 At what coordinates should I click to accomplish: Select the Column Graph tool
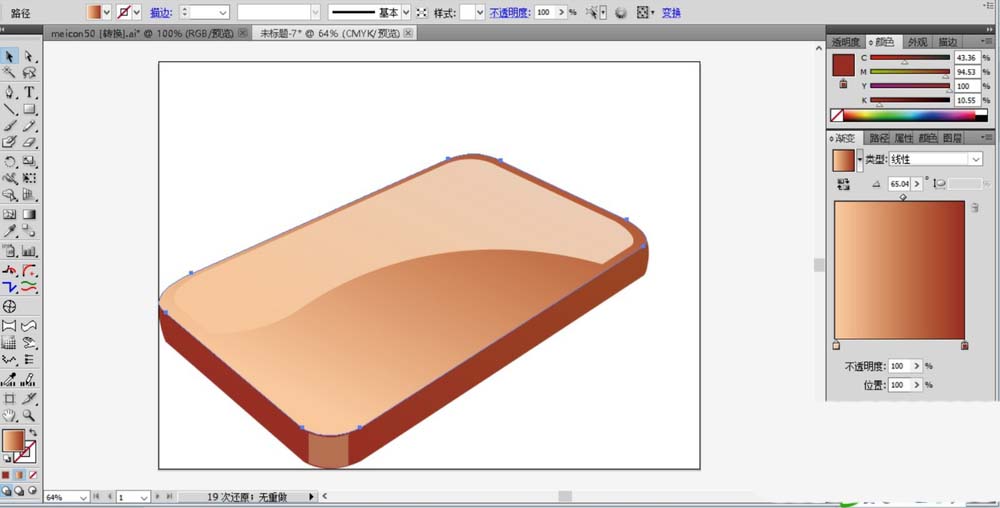point(29,250)
